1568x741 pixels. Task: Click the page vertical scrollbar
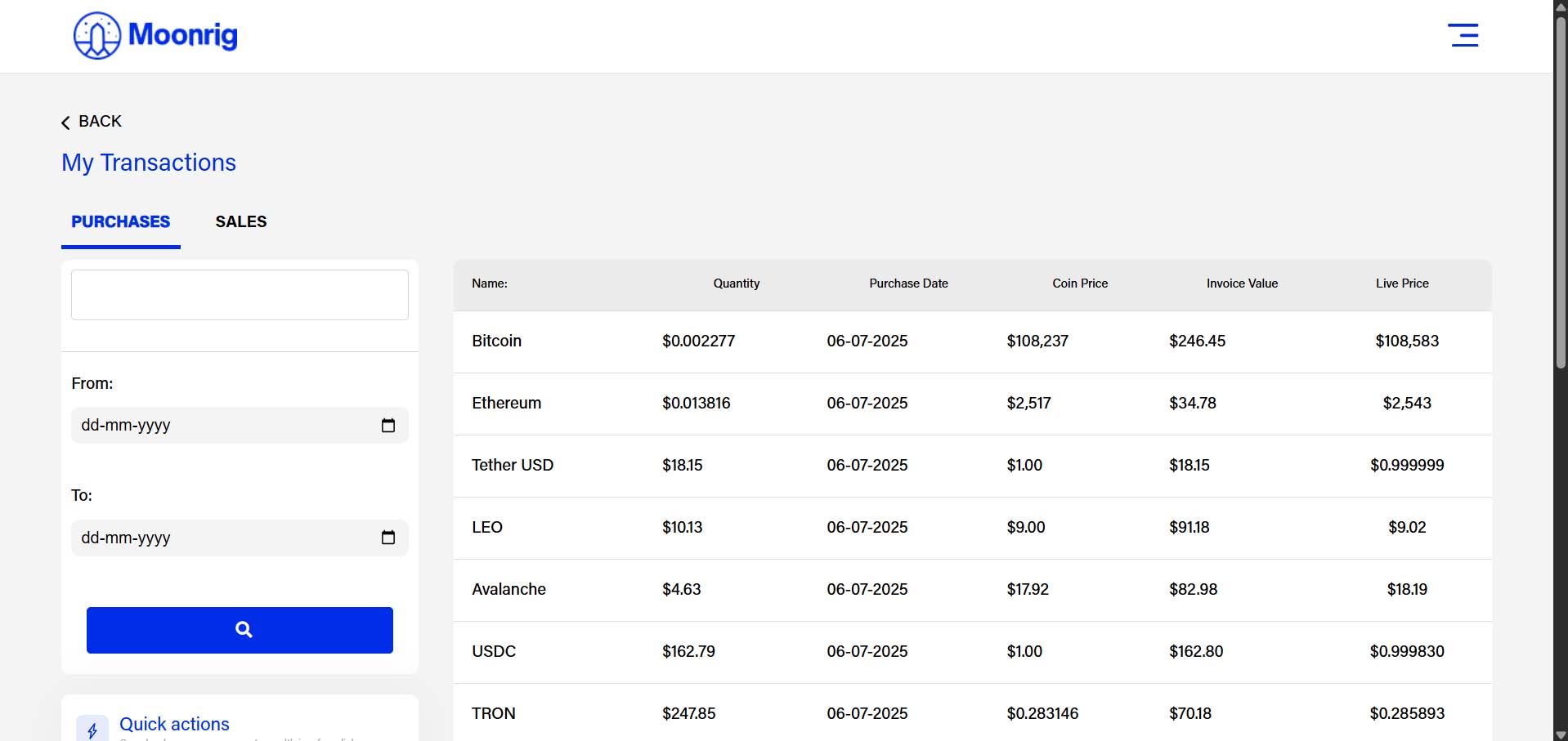point(1561,190)
